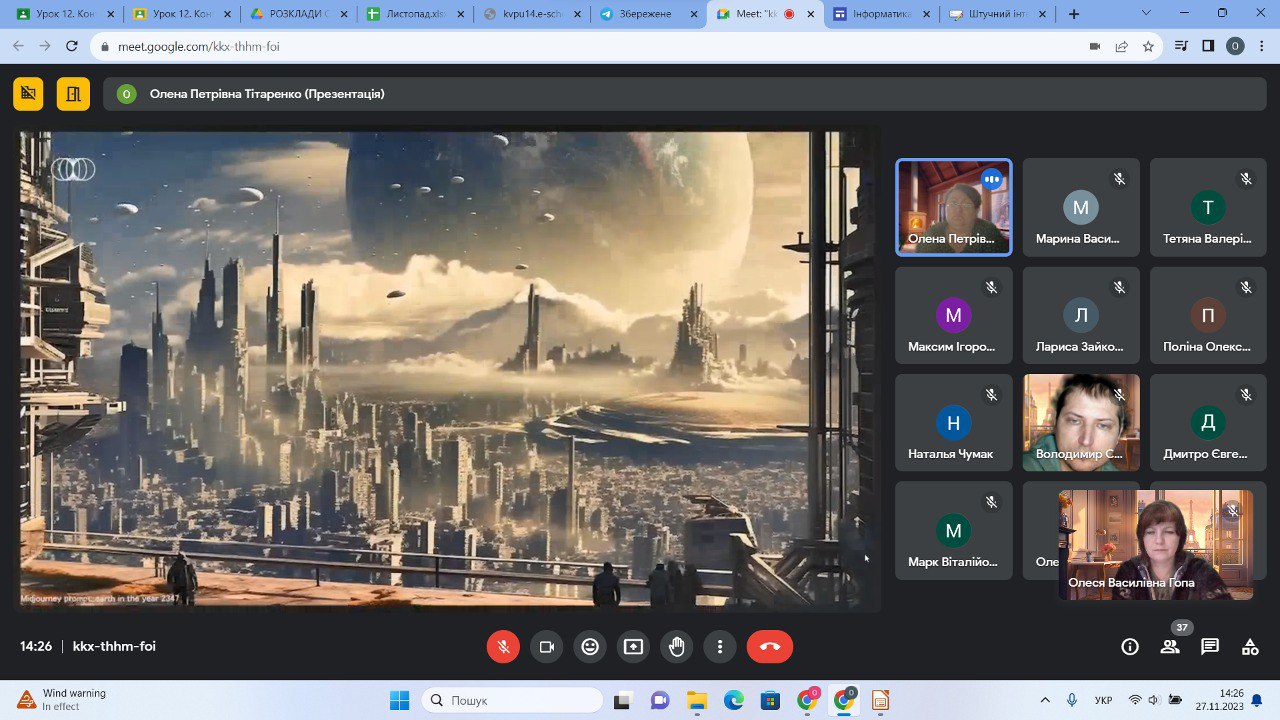Share this page icon in address bar
1280x720 pixels.
pyautogui.click(x=1122, y=46)
